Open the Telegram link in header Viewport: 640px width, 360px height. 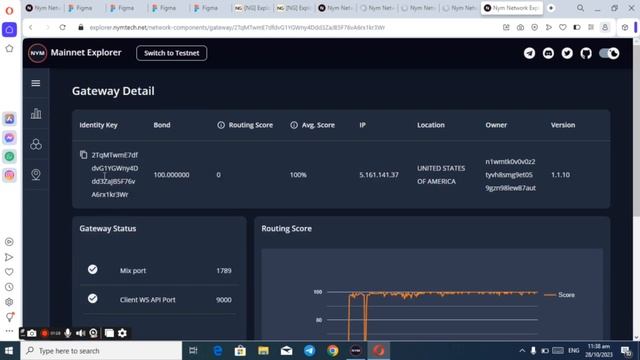529,53
